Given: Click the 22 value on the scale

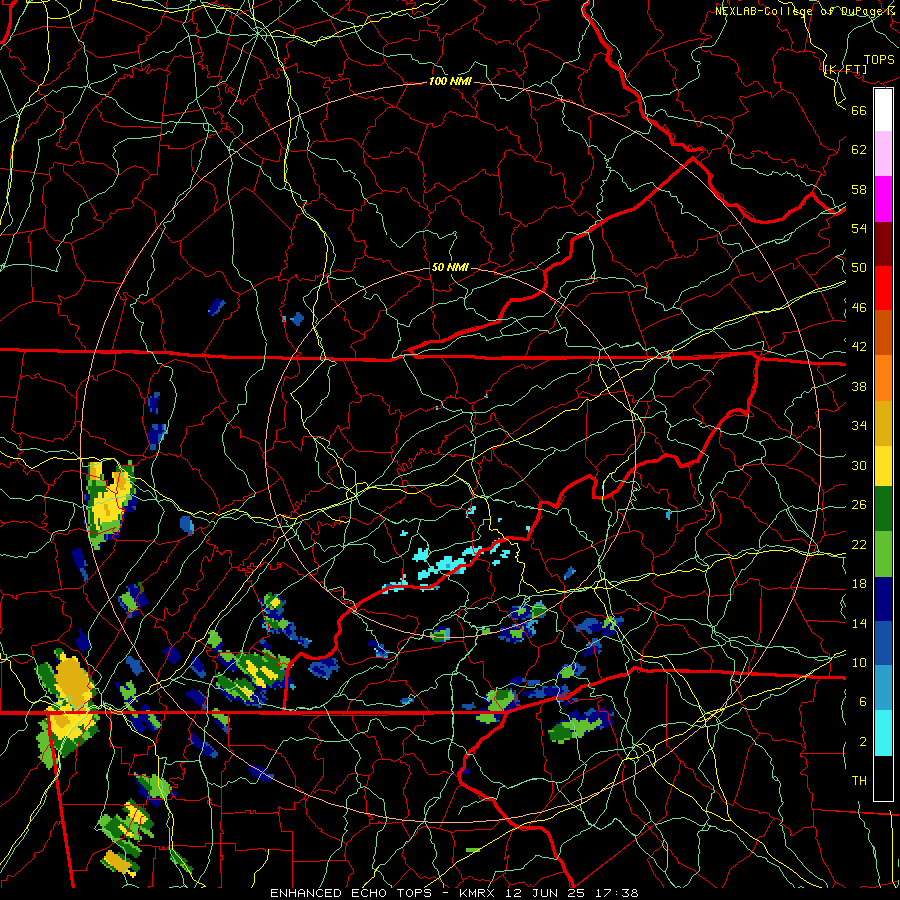Looking at the screenshot, I should (x=859, y=544).
